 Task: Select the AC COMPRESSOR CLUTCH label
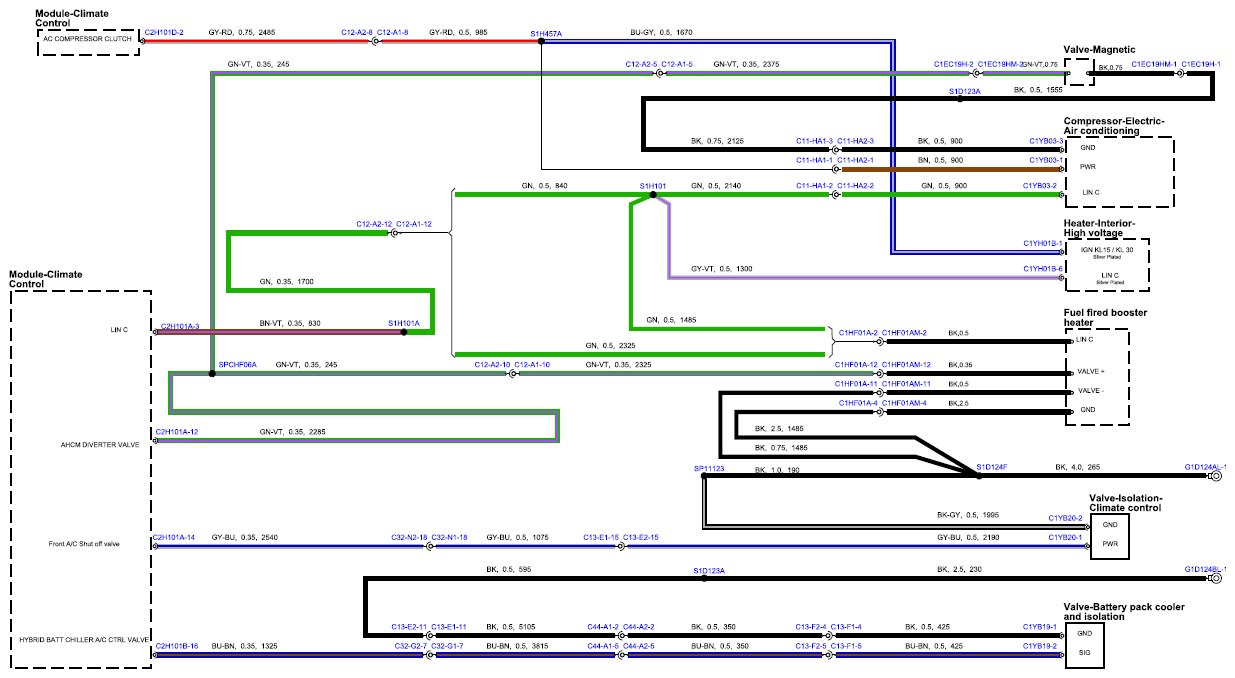click(x=86, y=41)
